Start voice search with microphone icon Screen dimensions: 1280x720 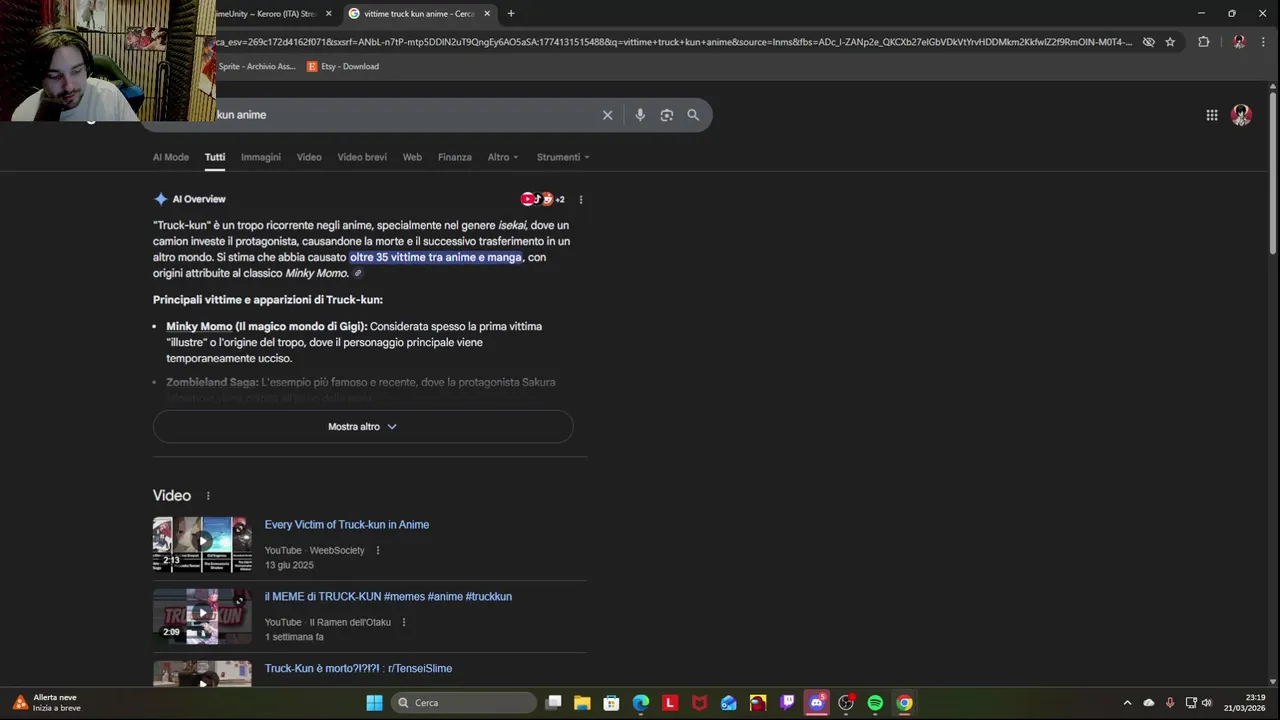(x=640, y=115)
